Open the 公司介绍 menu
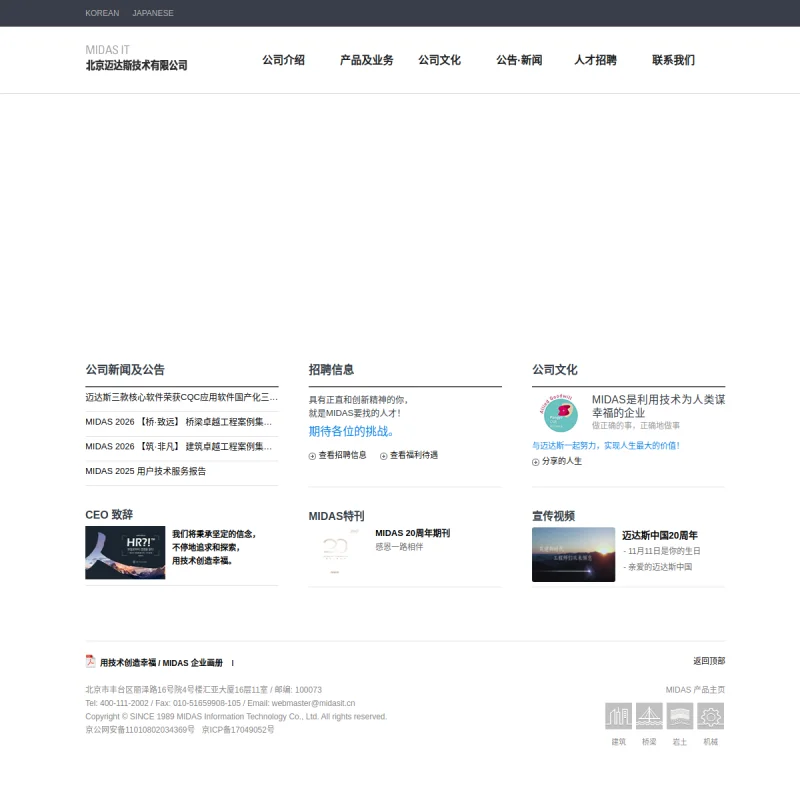This screenshot has height=800, width=800. [283, 60]
